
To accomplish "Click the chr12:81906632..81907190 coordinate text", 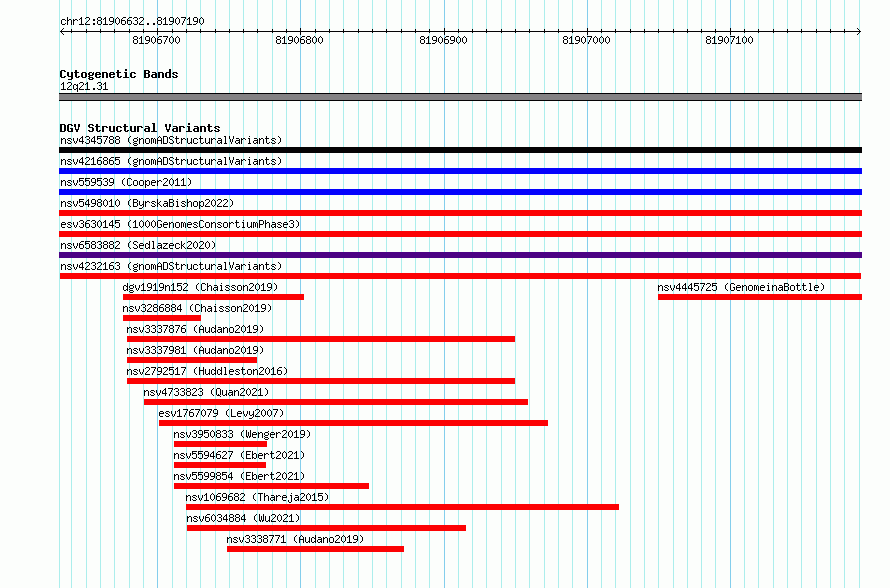I will coord(132,22).
